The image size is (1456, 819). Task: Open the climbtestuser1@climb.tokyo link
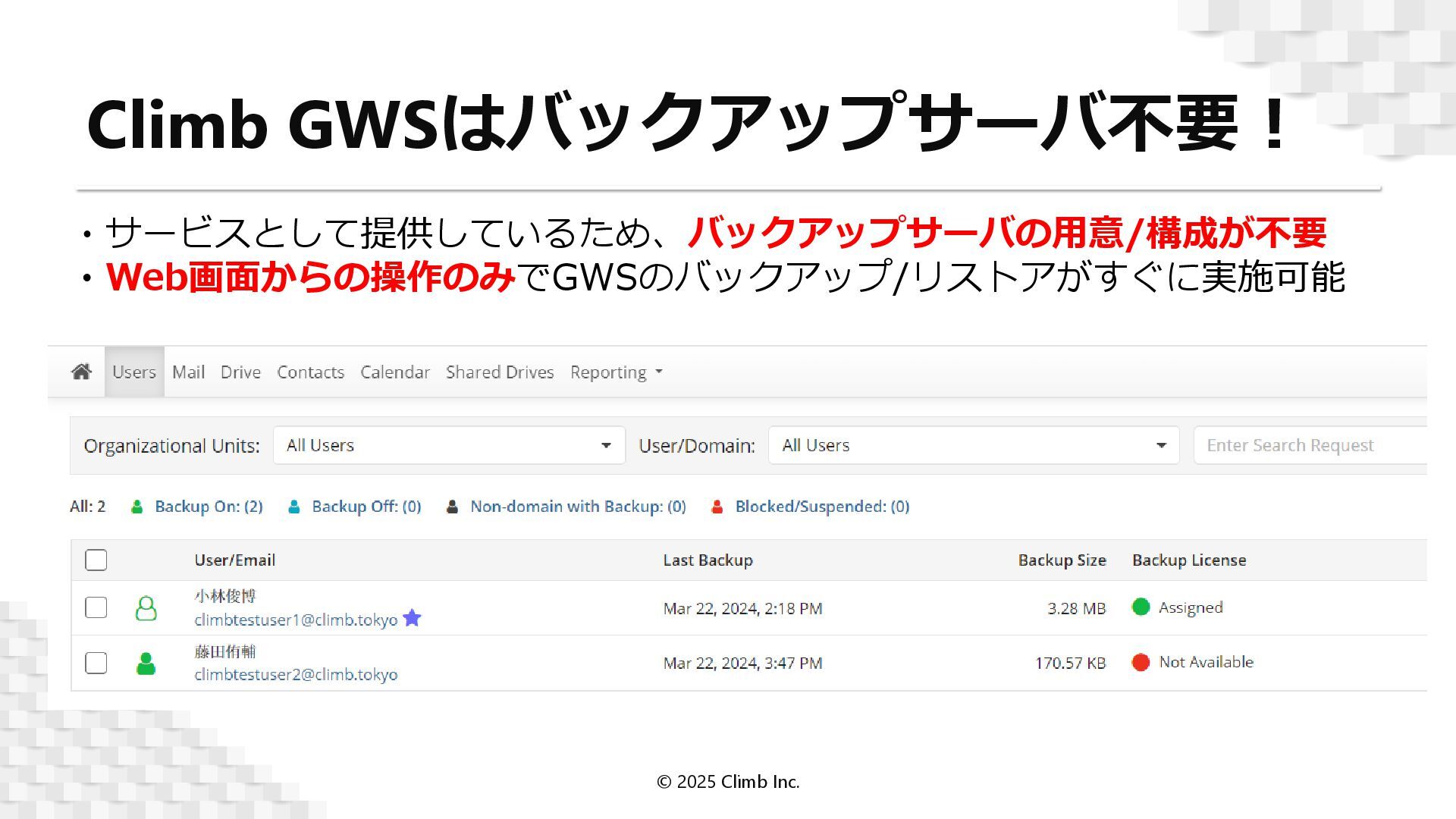click(296, 620)
